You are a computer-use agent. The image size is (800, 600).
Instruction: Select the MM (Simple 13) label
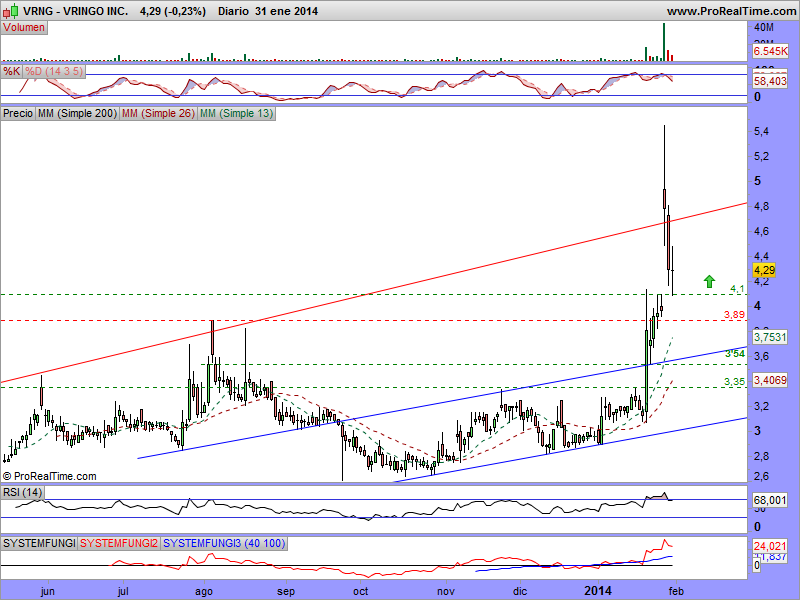click(236, 113)
